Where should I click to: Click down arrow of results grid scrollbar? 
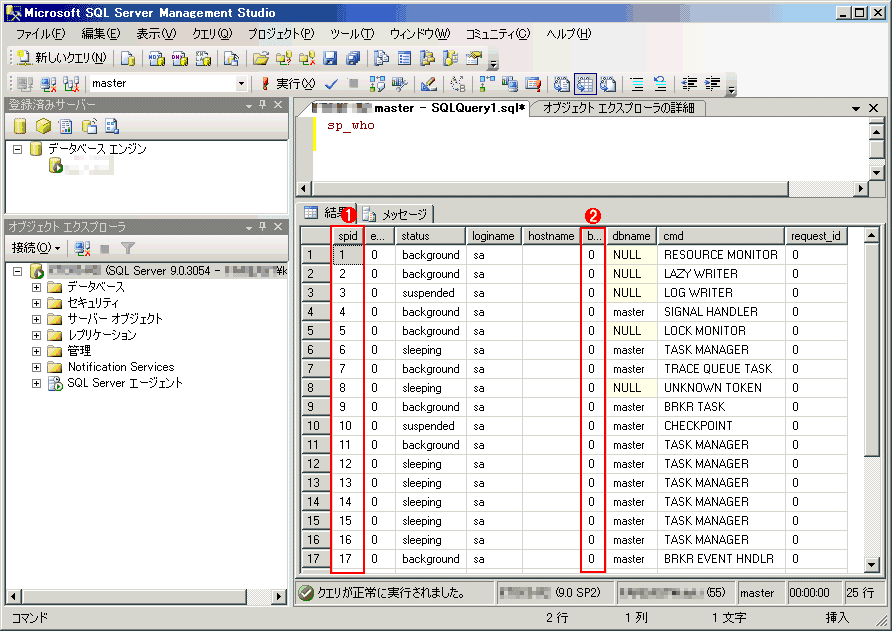pyautogui.click(x=872, y=564)
